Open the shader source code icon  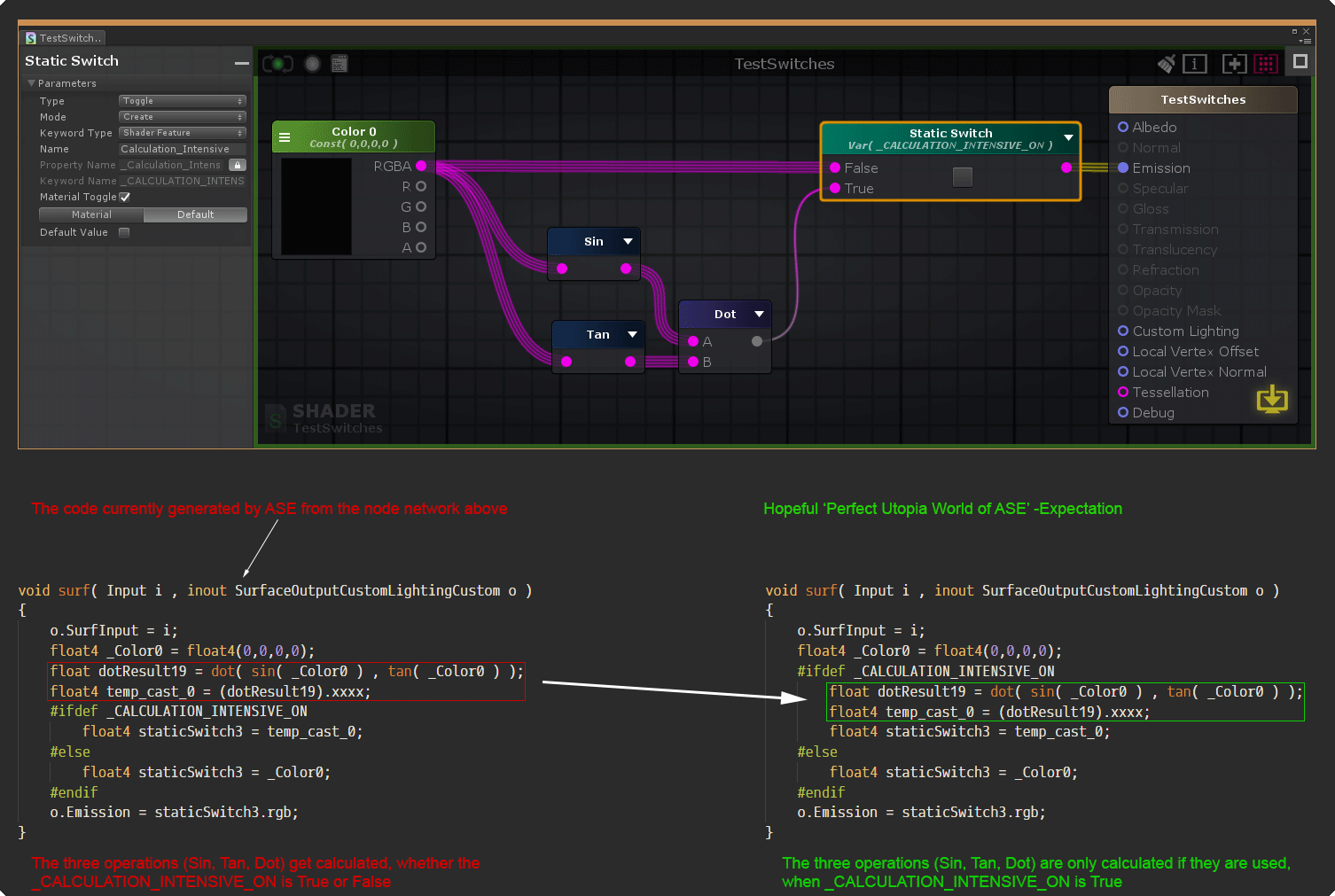click(x=340, y=64)
